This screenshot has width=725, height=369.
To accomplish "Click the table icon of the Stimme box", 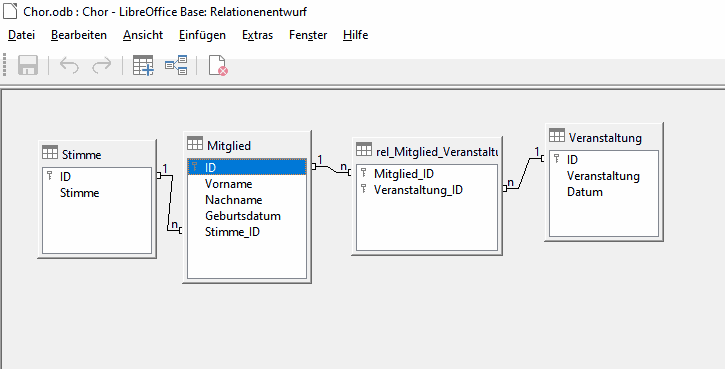I will 50,153.
